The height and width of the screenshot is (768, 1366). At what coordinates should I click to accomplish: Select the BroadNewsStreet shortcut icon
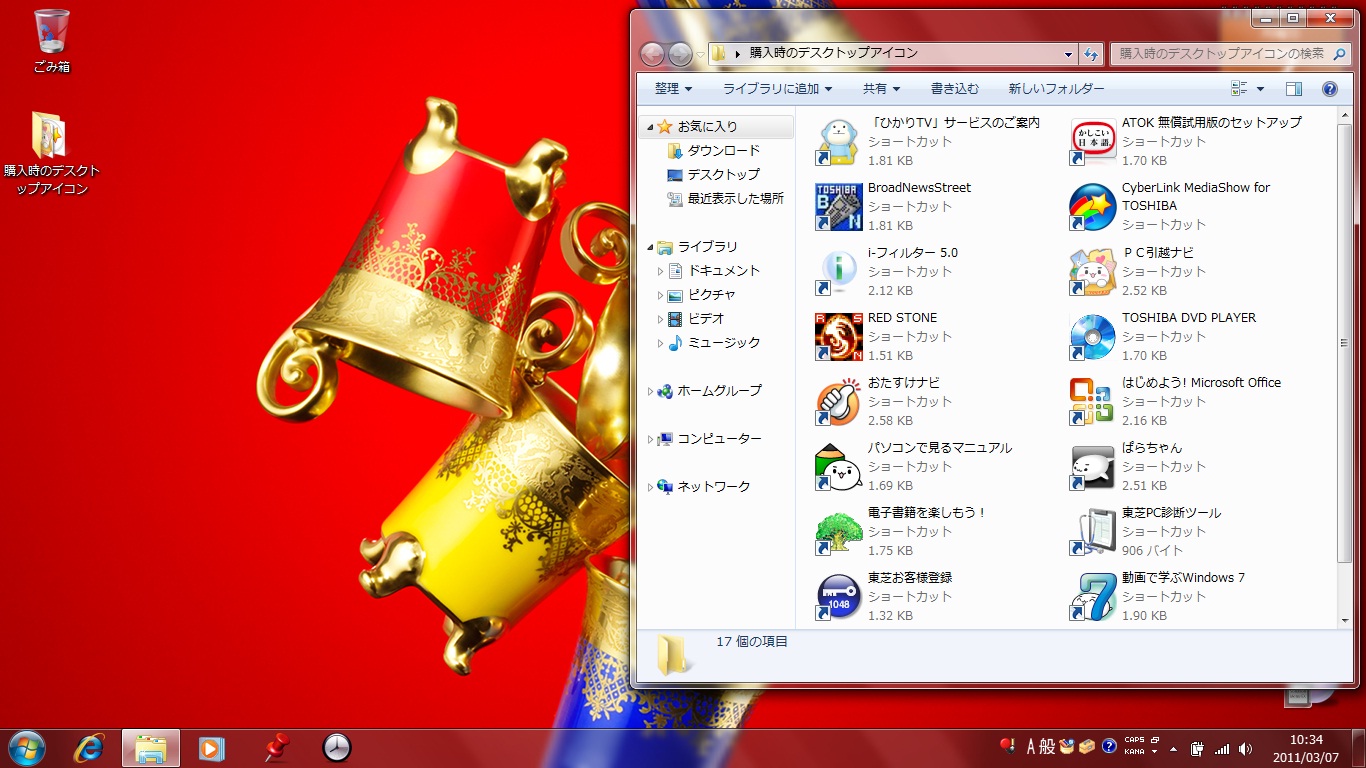[x=838, y=206]
